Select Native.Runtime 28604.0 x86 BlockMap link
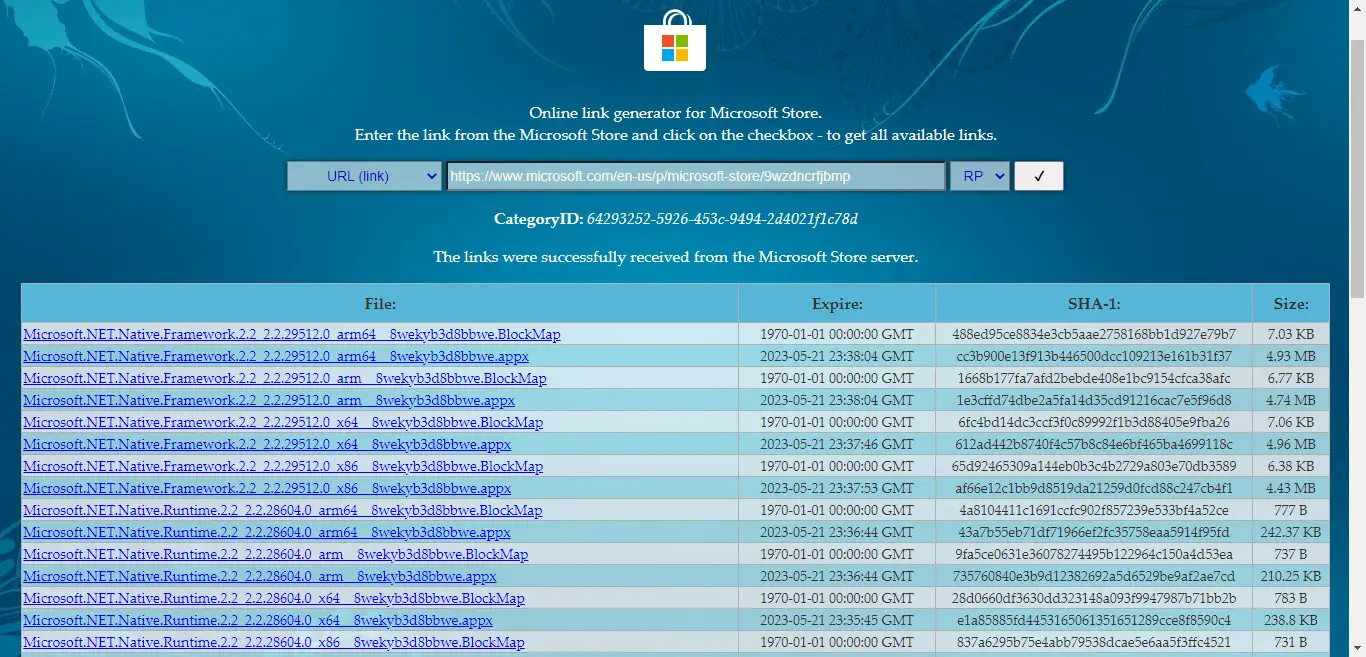 click(274, 642)
